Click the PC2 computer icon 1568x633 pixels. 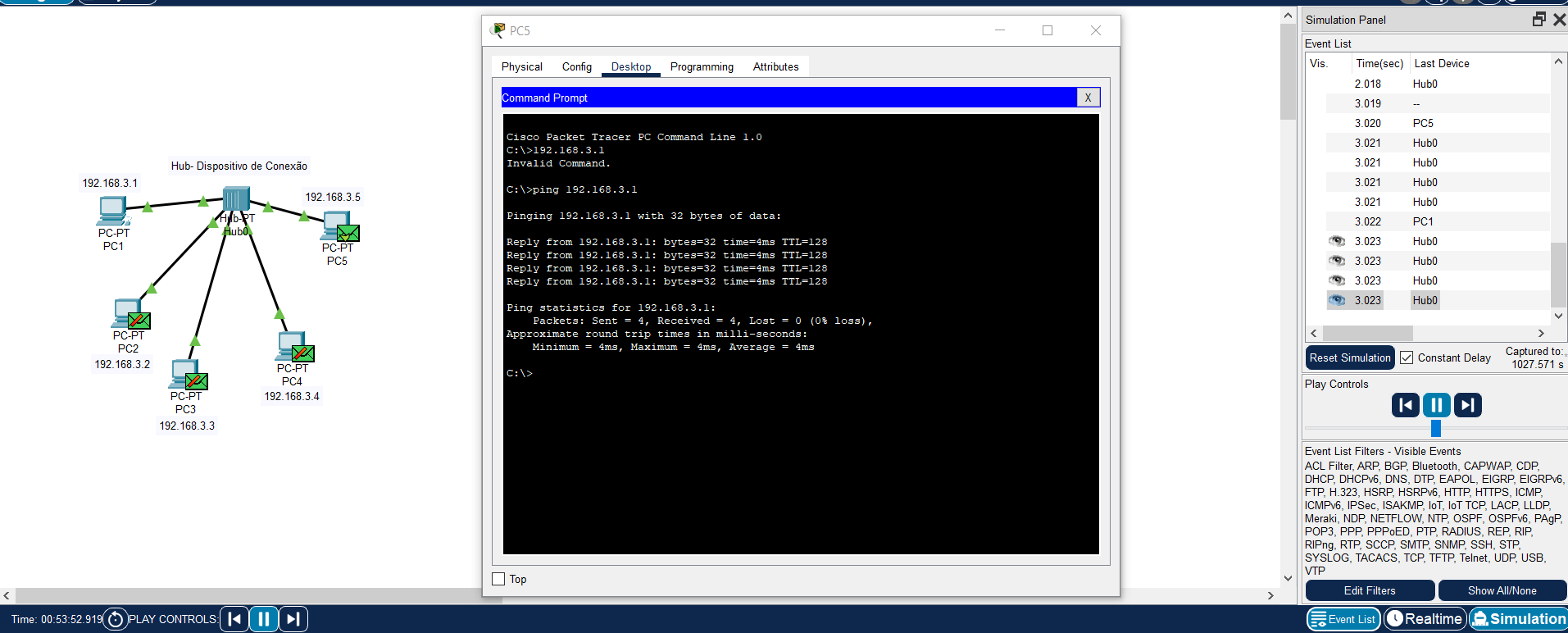click(125, 313)
